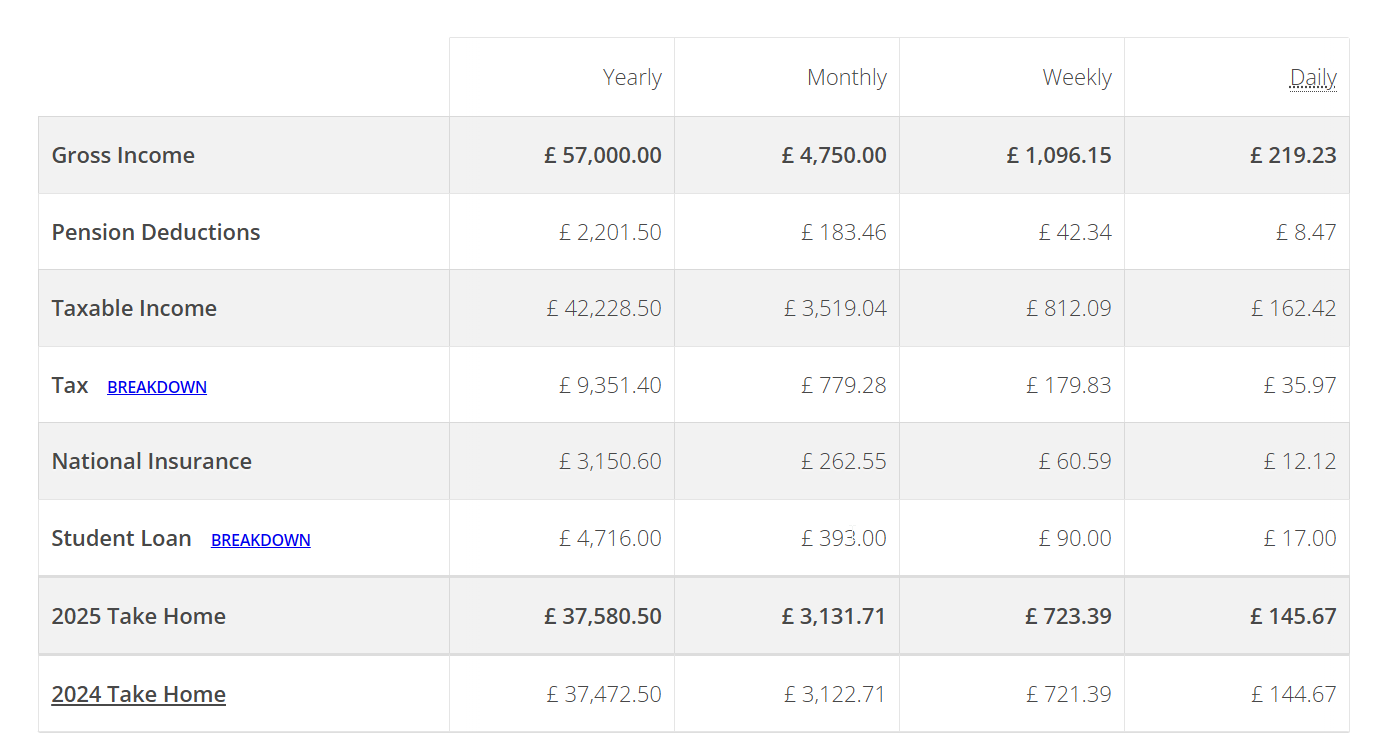This screenshot has width=1387, height=754.
Task: Select the Yearly column header
Action: [632, 78]
